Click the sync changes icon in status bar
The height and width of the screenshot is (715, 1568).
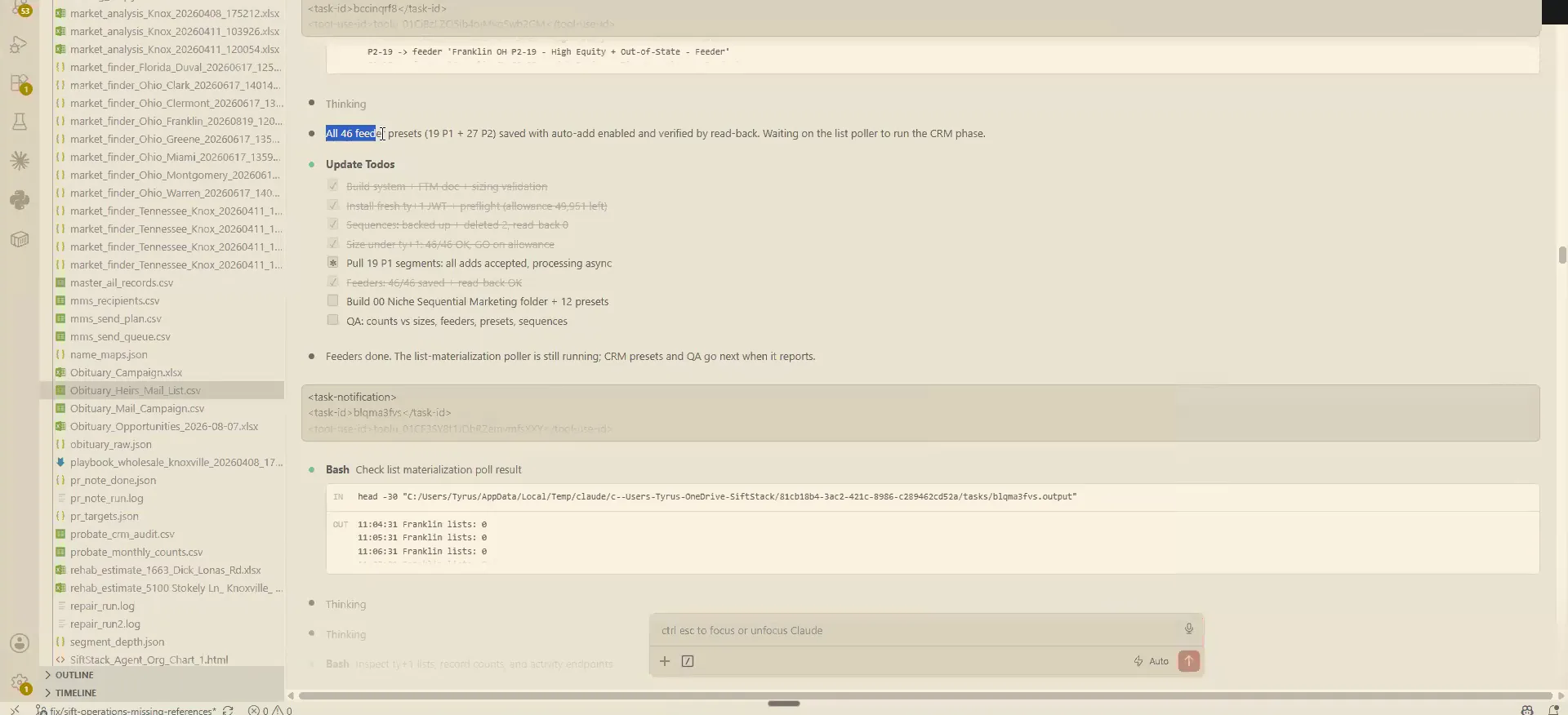tap(228, 711)
